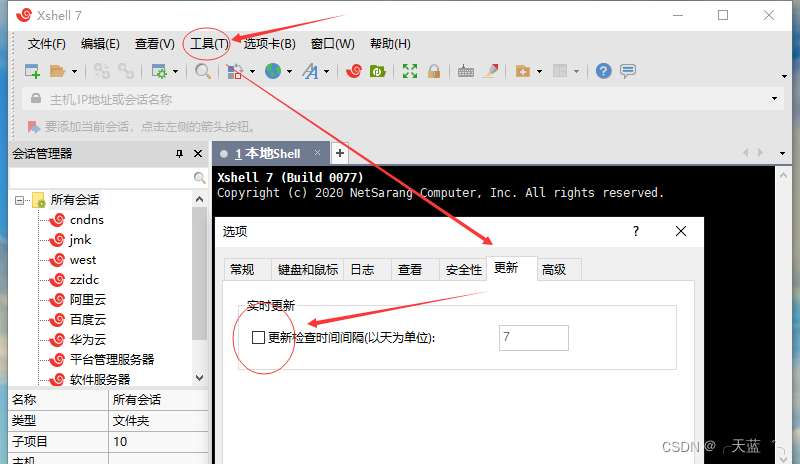Screen dimensions: 800x464
Task: Open the 帮助(H) menu
Action: pyautogui.click(x=390, y=44)
